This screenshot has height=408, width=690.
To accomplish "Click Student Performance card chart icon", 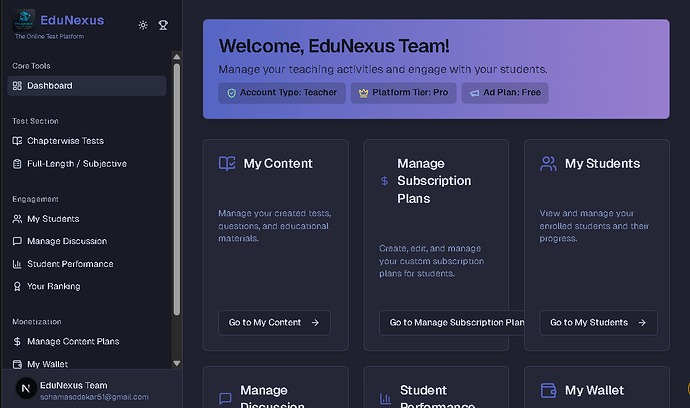I will coord(385,398).
